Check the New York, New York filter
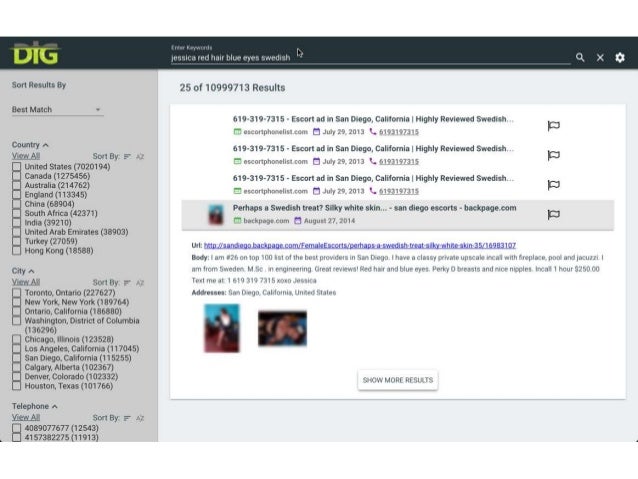This screenshot has height=479, width=638. (x=16, y=302)
